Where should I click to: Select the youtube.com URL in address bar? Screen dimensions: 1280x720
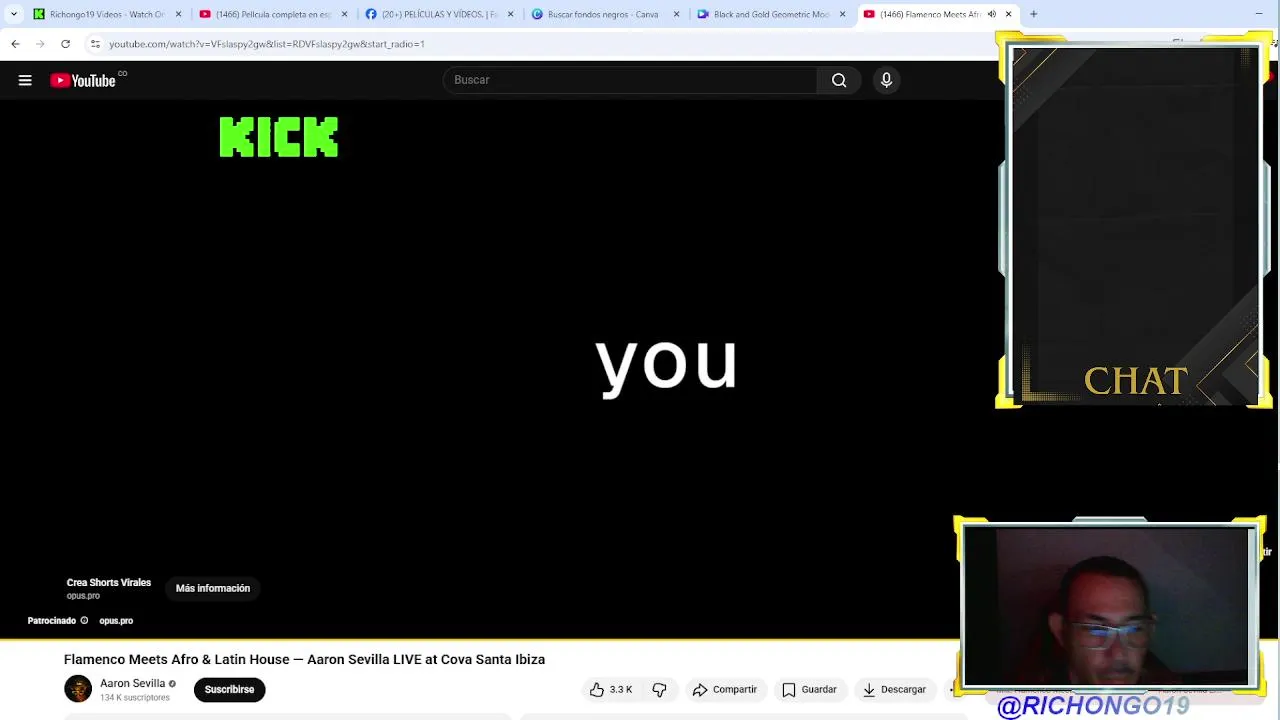pos(267,44)
